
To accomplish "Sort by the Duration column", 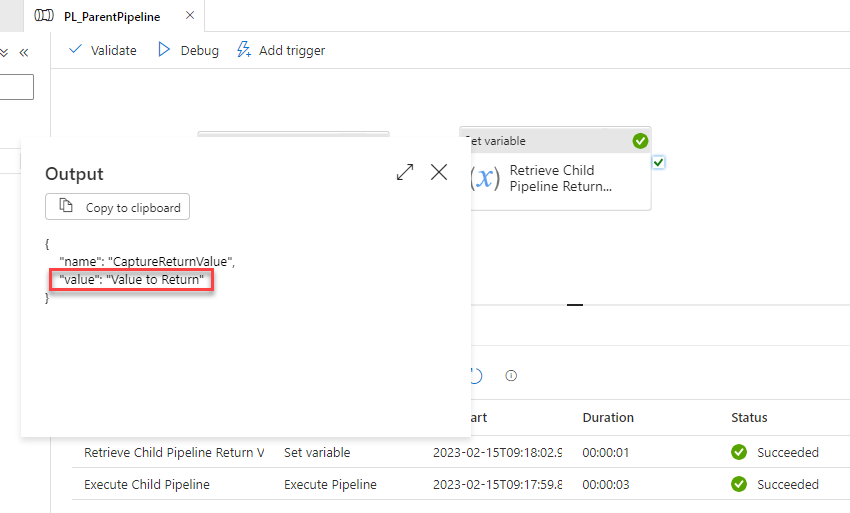I will tap(608, 418).
